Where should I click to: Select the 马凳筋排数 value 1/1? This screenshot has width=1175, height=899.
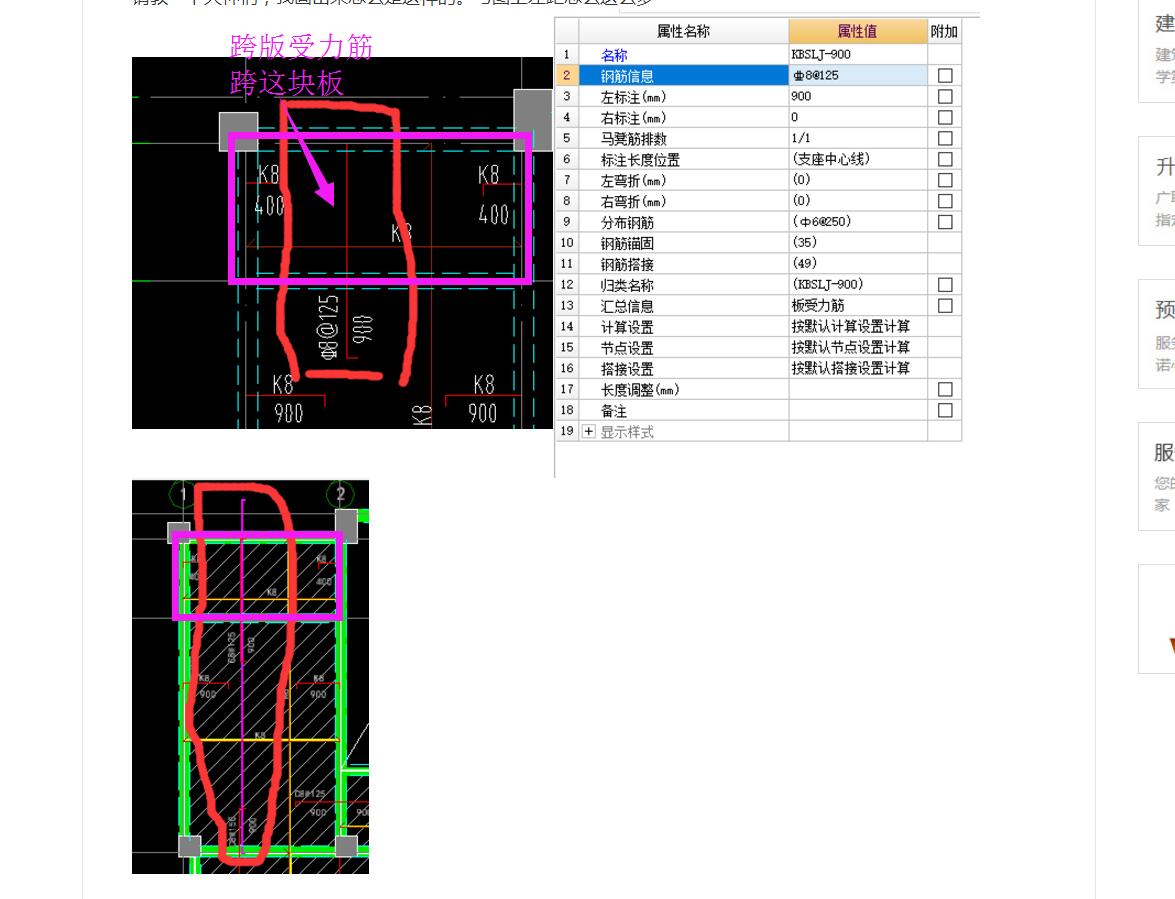click(801, 139)
